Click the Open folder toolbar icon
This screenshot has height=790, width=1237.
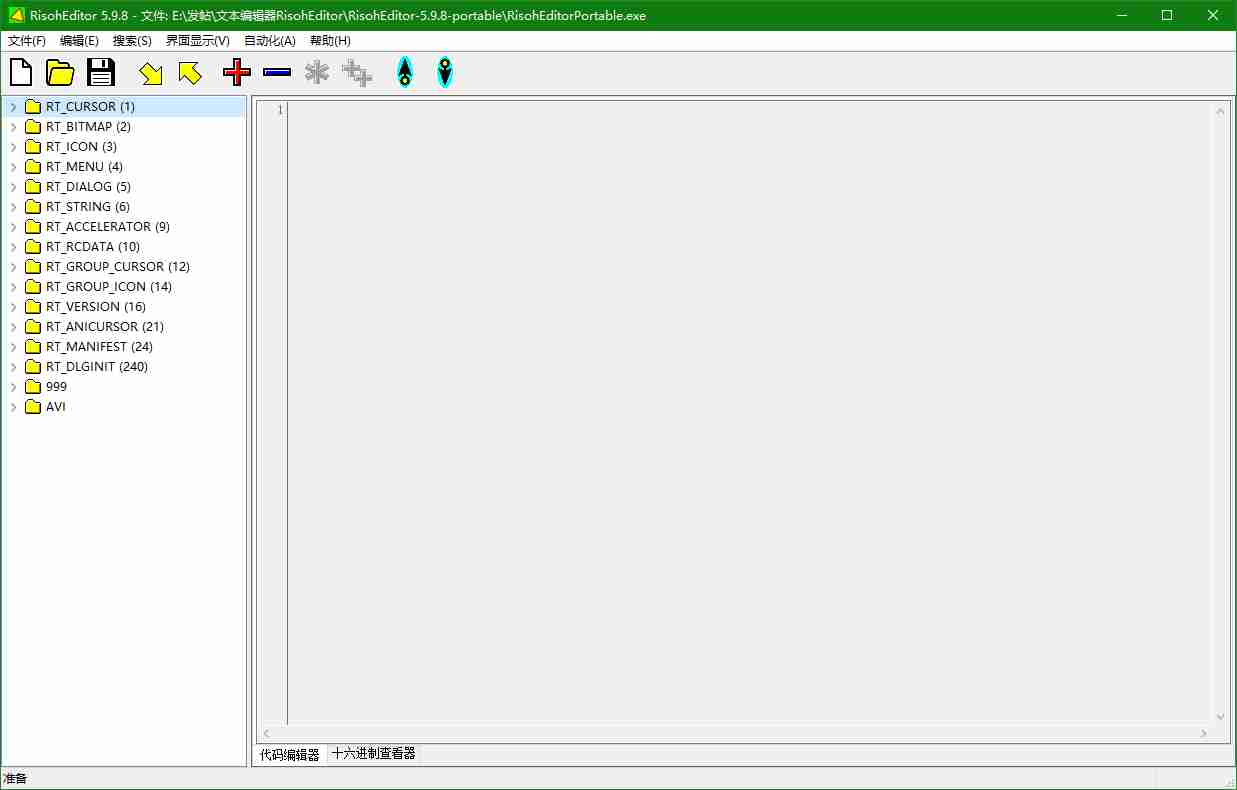(61, 72)
